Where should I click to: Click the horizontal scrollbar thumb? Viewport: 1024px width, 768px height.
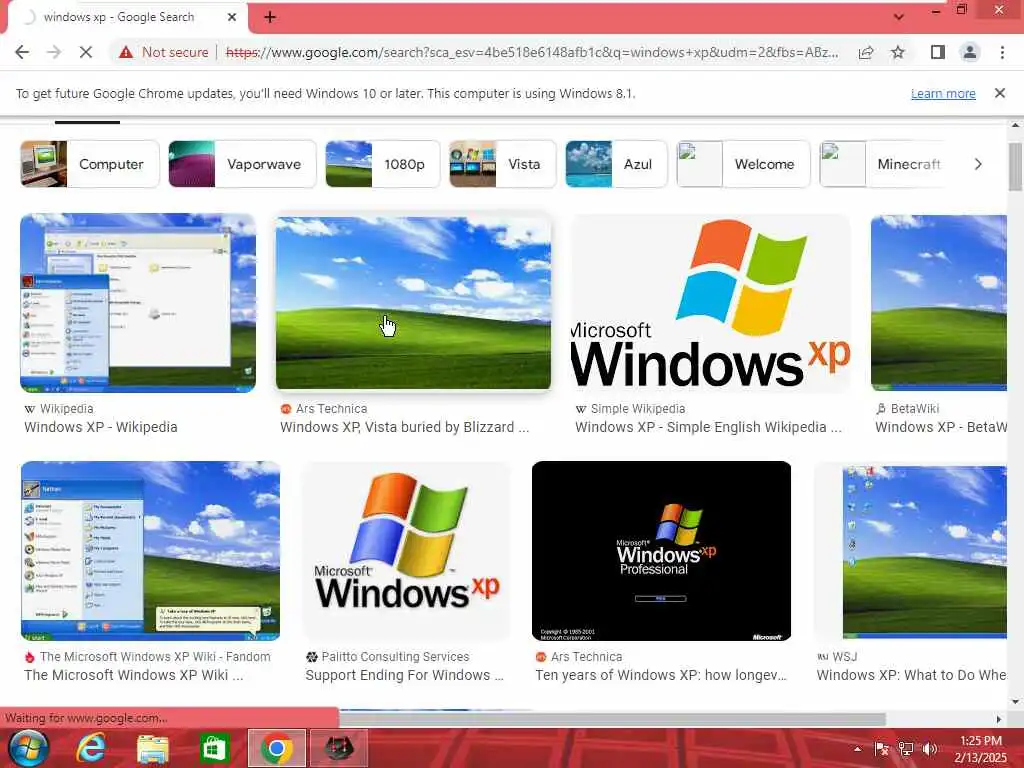point(611,719)
